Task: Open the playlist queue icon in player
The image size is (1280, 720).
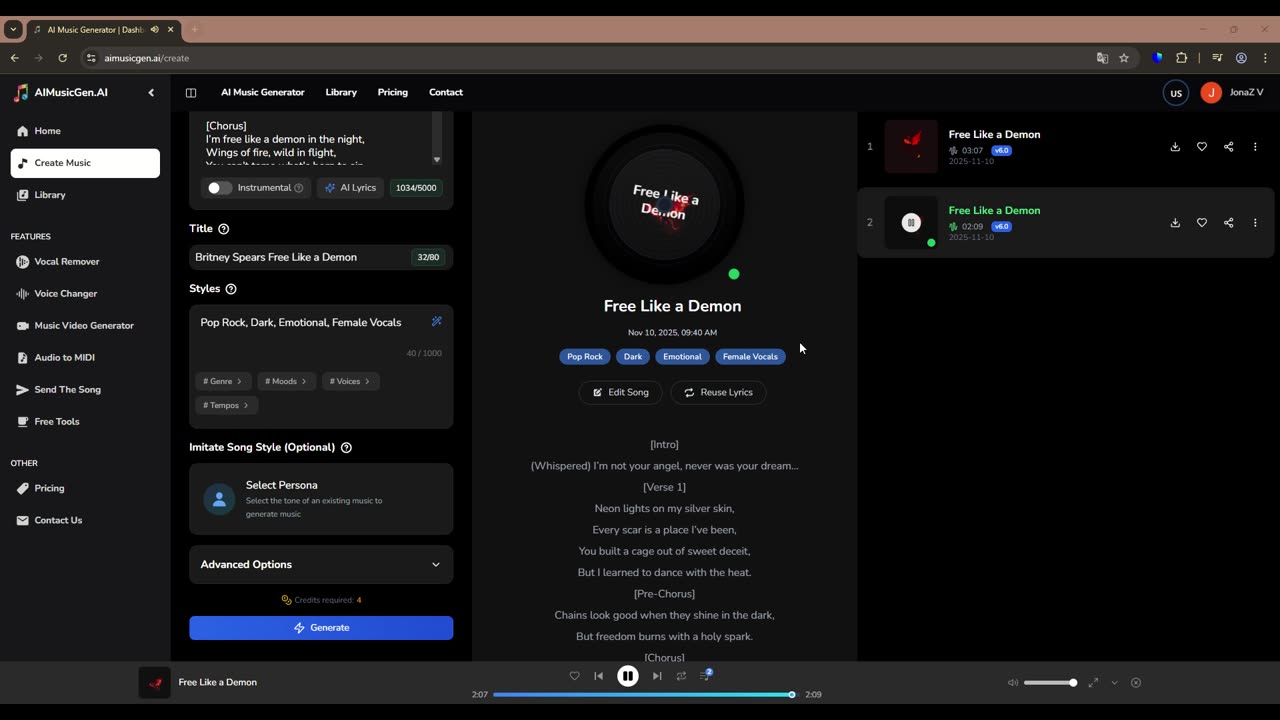Action: tap(705, 676)
